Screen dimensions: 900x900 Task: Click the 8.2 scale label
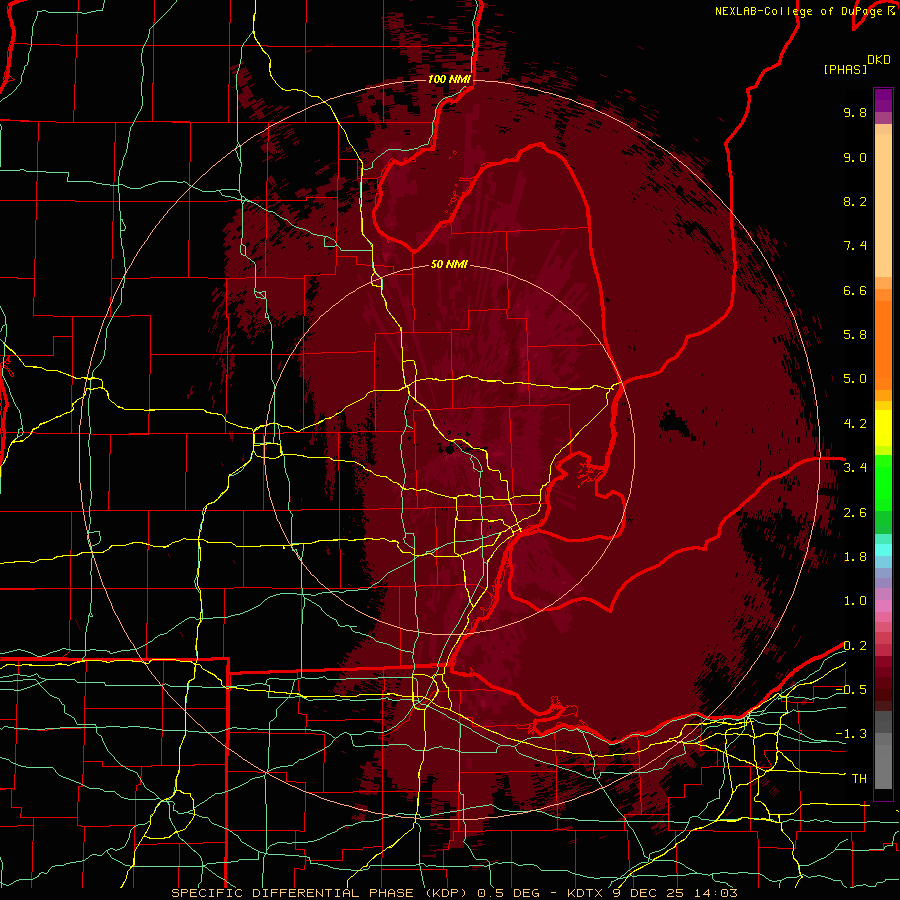coord(855,201)
